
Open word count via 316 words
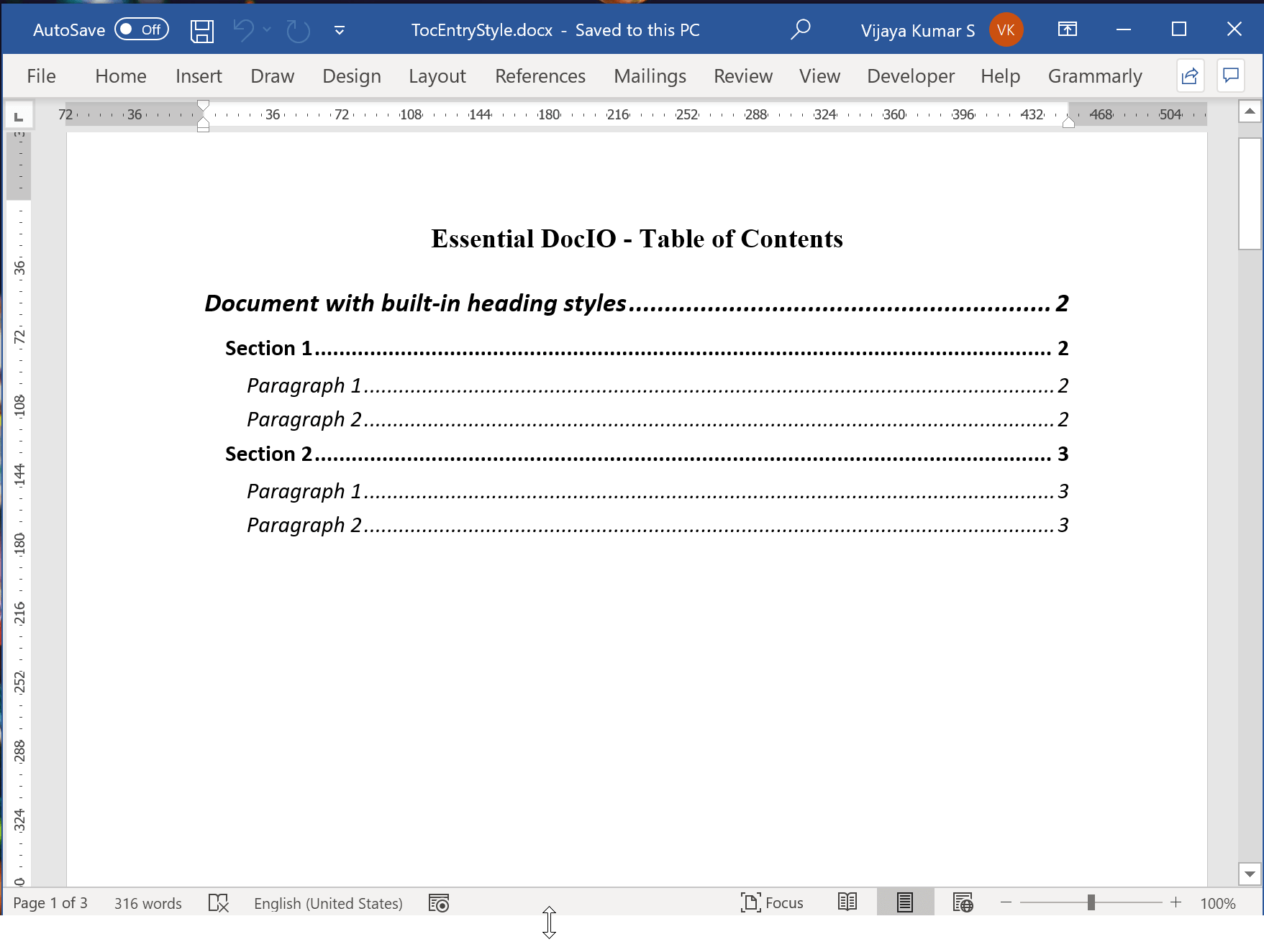[x=147, y=902]
